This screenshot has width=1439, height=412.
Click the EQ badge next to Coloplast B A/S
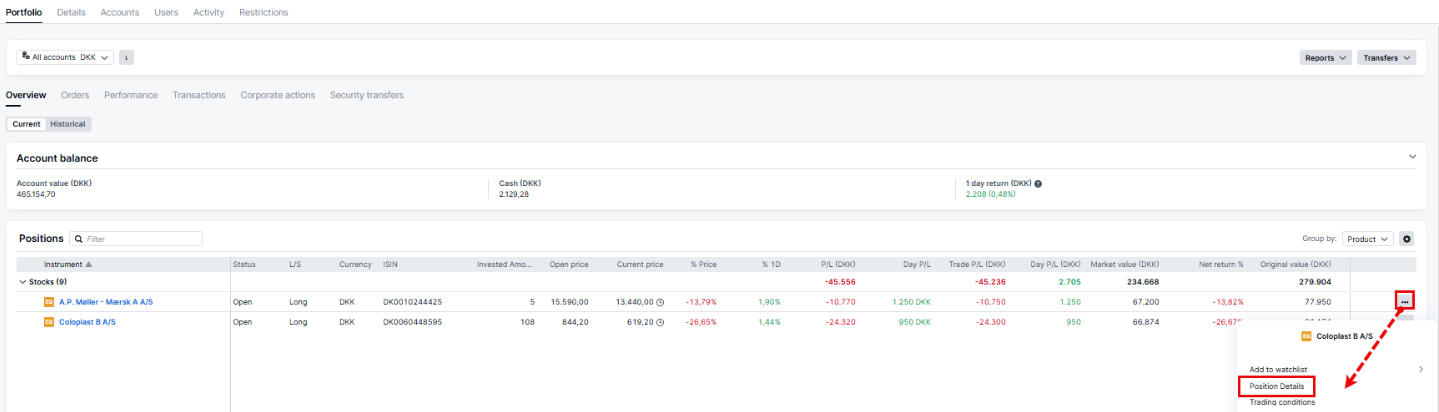(x=49, y=322)
